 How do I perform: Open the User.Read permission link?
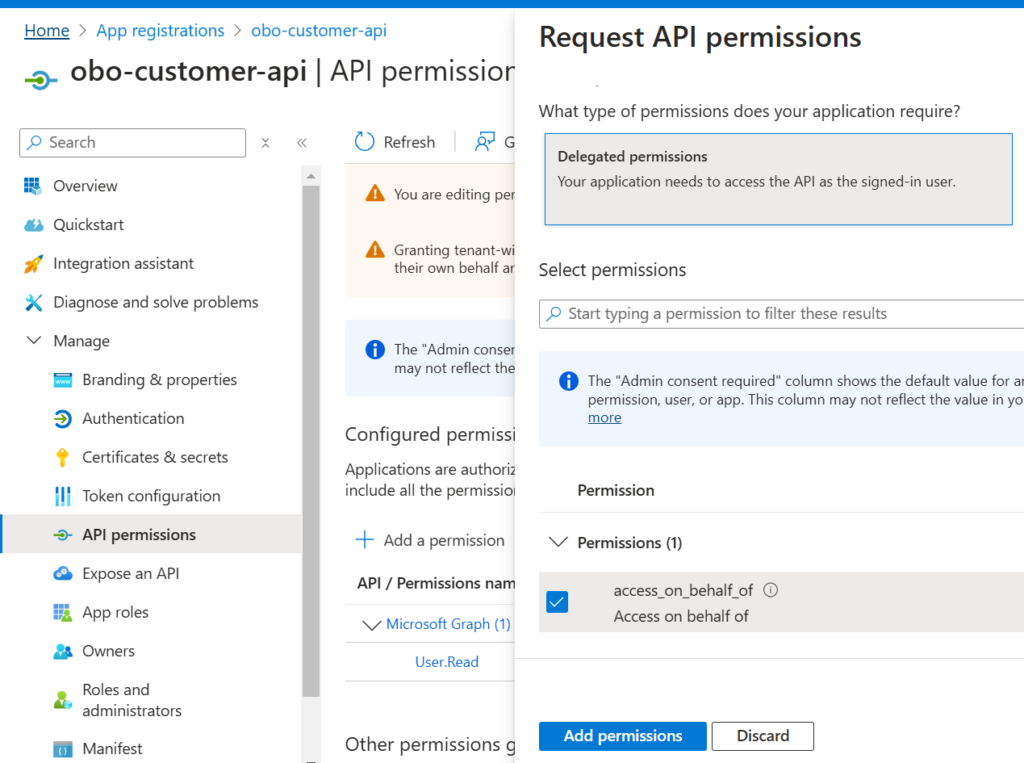(447, 662)
